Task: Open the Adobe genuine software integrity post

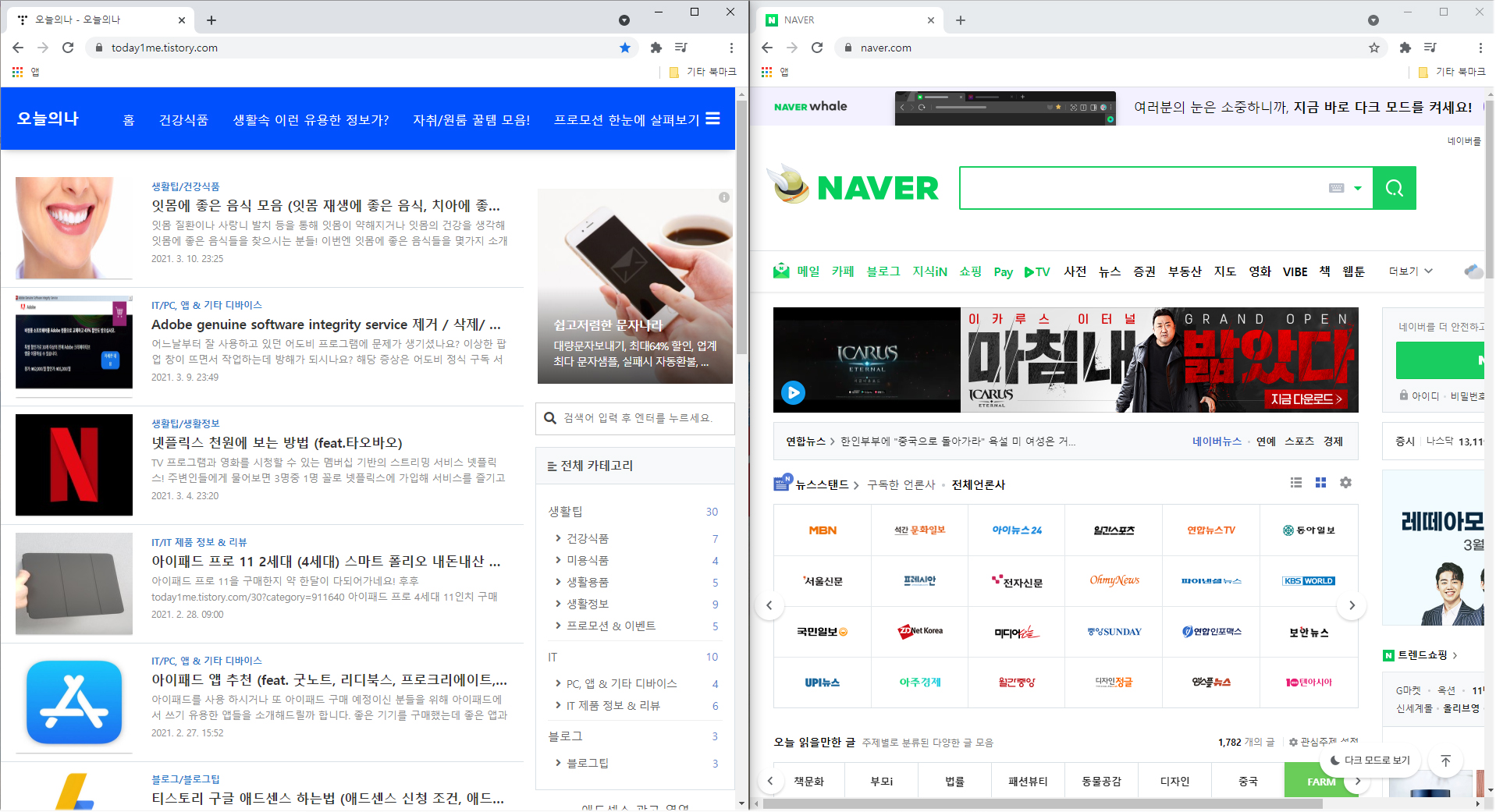Action: point(326,324)
